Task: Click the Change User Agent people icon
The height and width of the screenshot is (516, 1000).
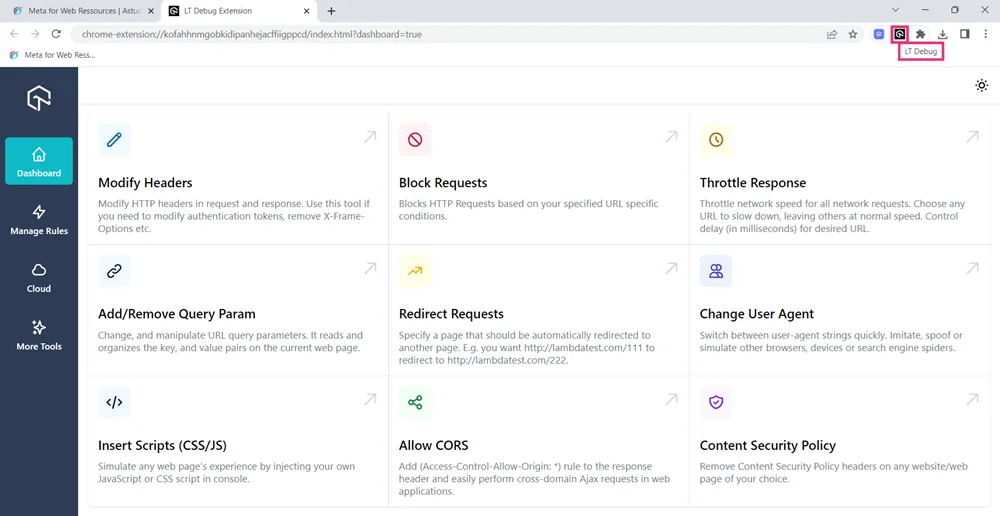Action: click(716, 271)
